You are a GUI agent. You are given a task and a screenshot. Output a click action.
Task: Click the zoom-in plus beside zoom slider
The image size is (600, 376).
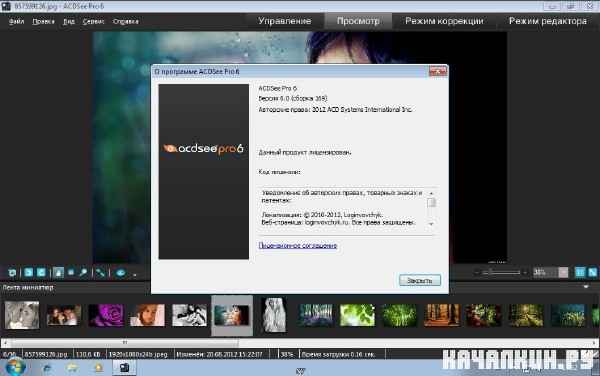pyautogui.click(x=525, y=273)
